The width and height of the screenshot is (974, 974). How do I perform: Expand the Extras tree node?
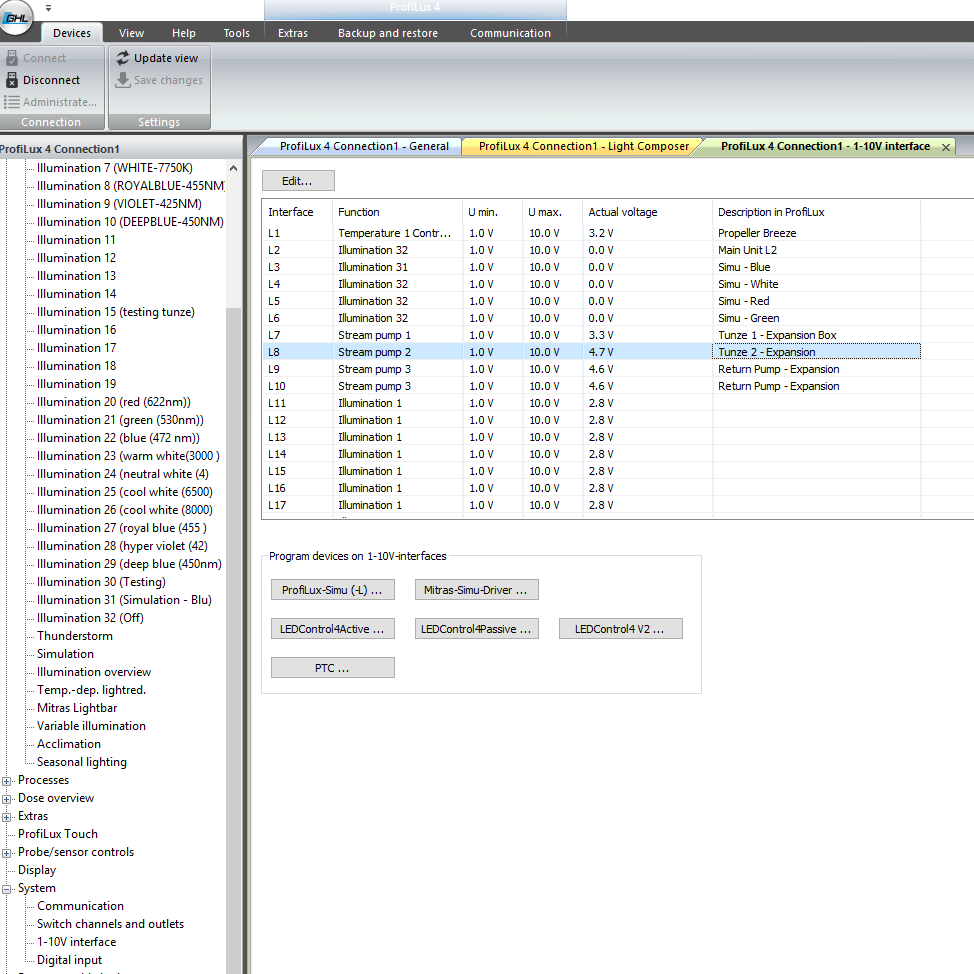(7, 817)
